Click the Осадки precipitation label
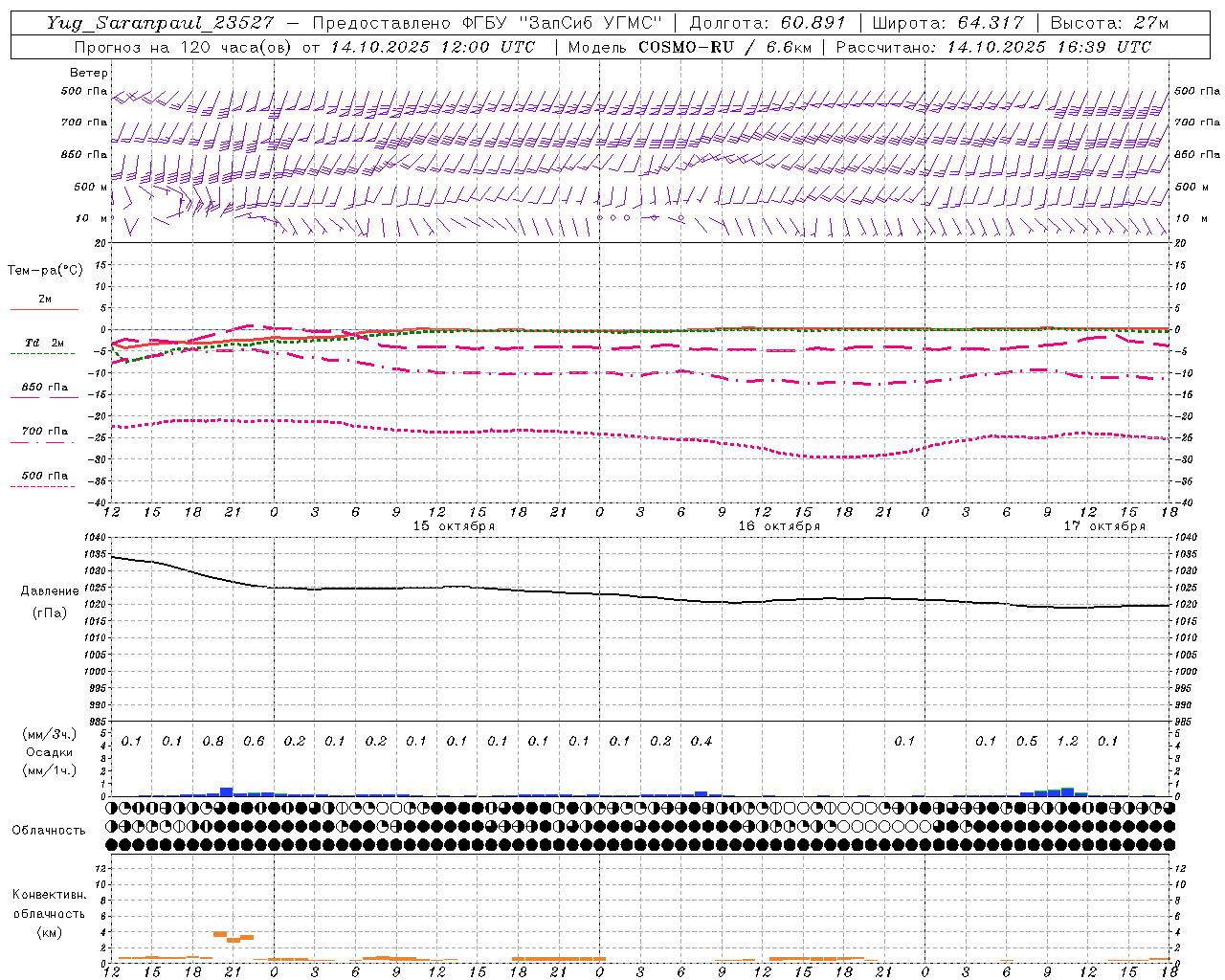This screenshot has height=980, width=1225. click(x=50, y=752)
